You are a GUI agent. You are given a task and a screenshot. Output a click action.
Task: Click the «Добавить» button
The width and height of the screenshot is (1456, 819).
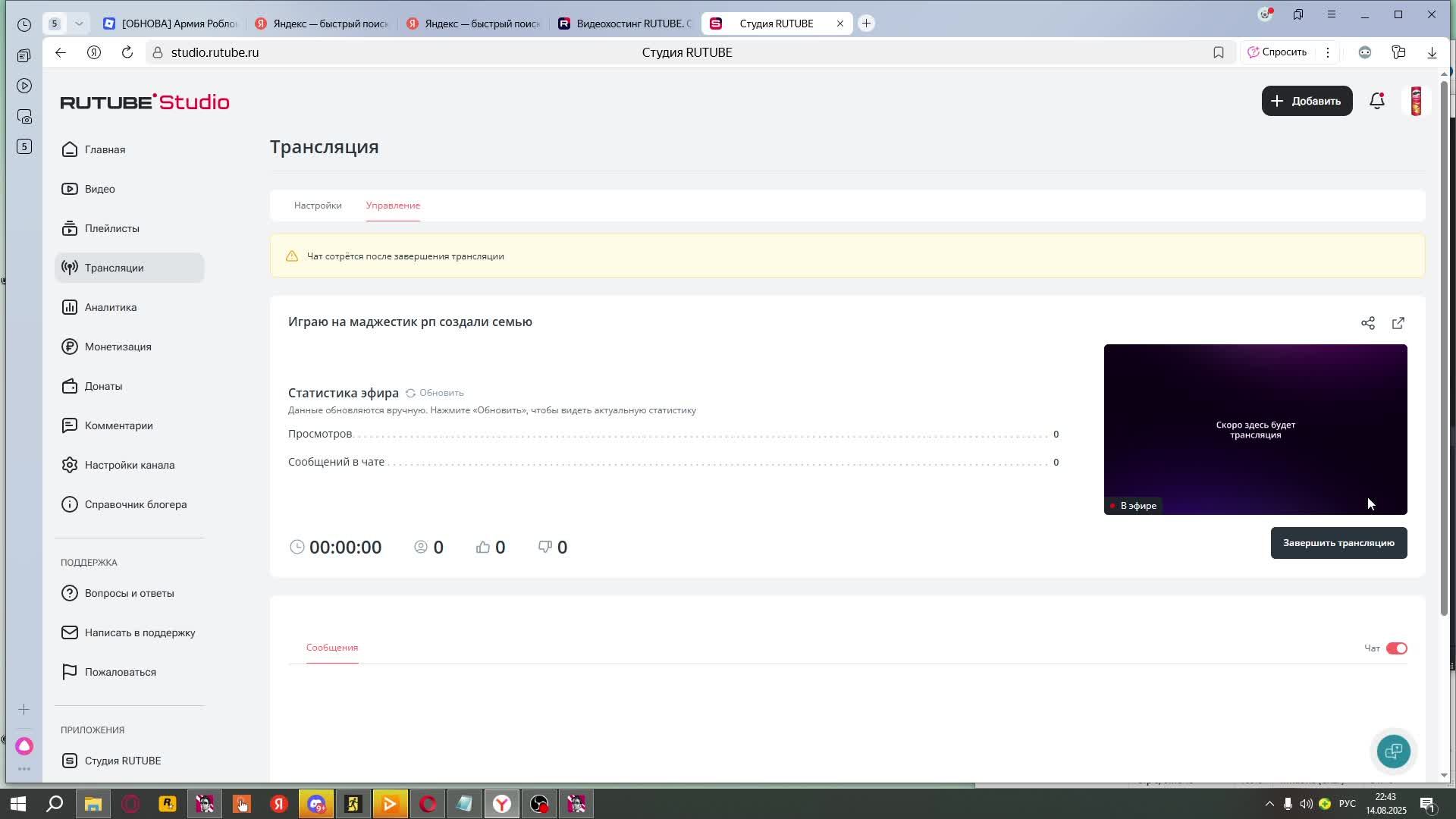click(x=1307, y=101)
